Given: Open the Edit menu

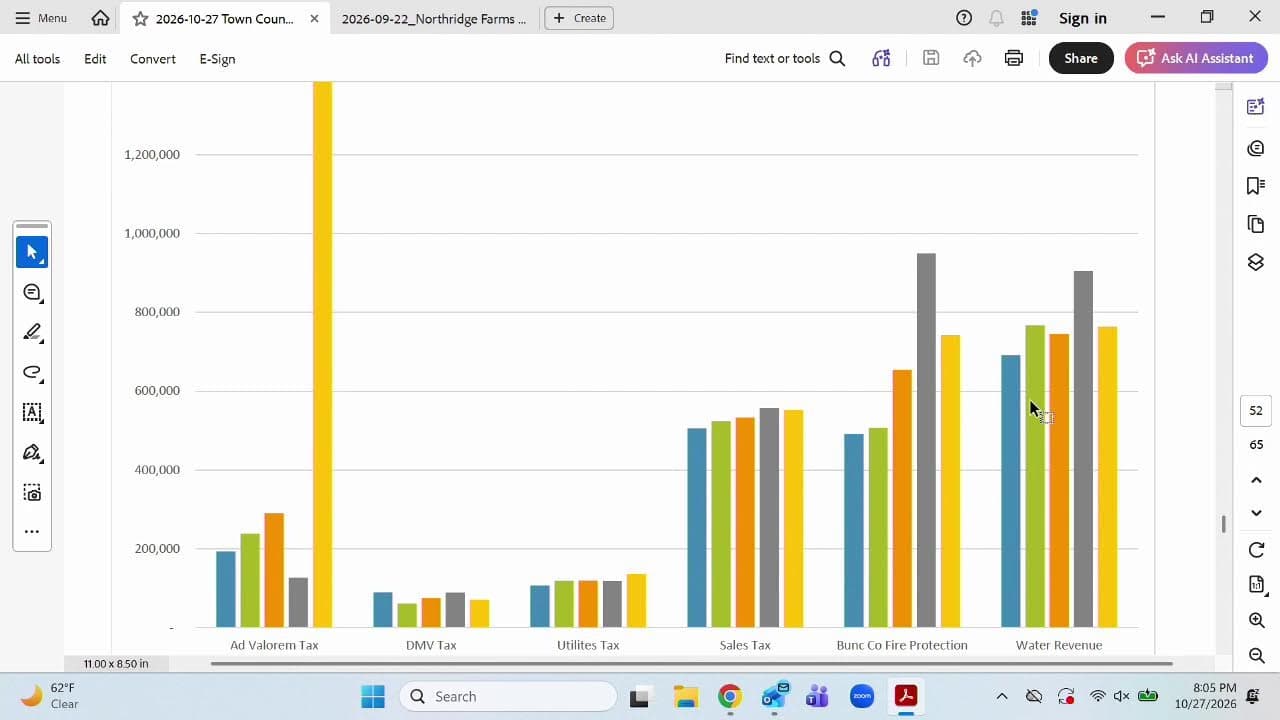Looking at the screenshot, I should 95,59.
